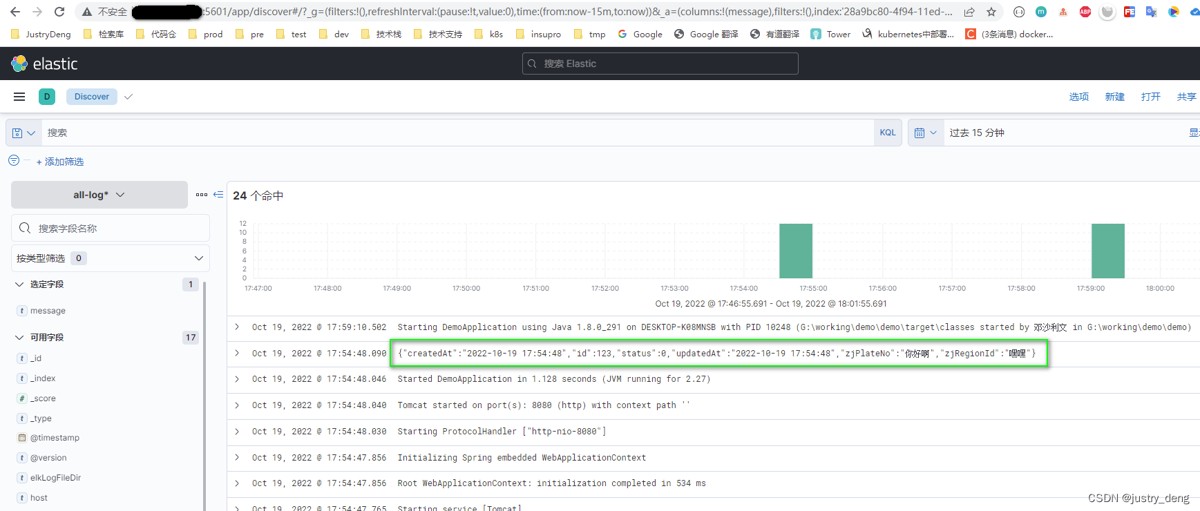Collapse the 选定字段 section

point(19,285)
